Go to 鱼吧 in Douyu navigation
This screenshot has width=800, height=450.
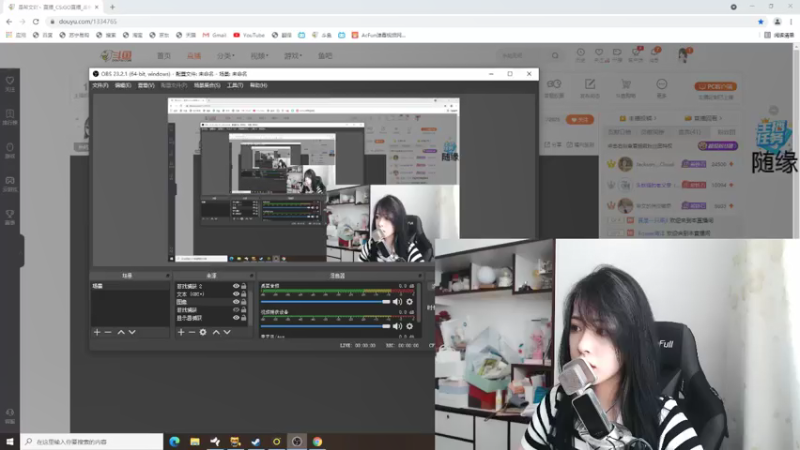[325, 56]
